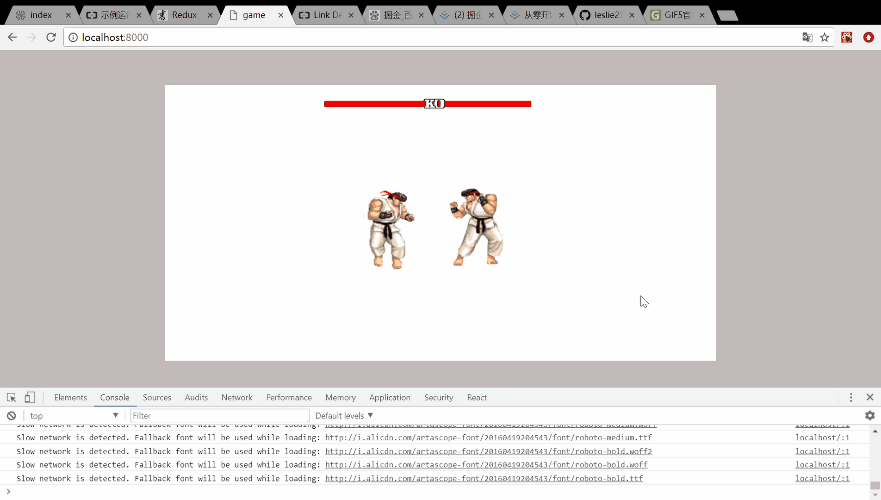Close the Redux browser tab
Screen dimensions: 881x500
click(x=210, y=15)
